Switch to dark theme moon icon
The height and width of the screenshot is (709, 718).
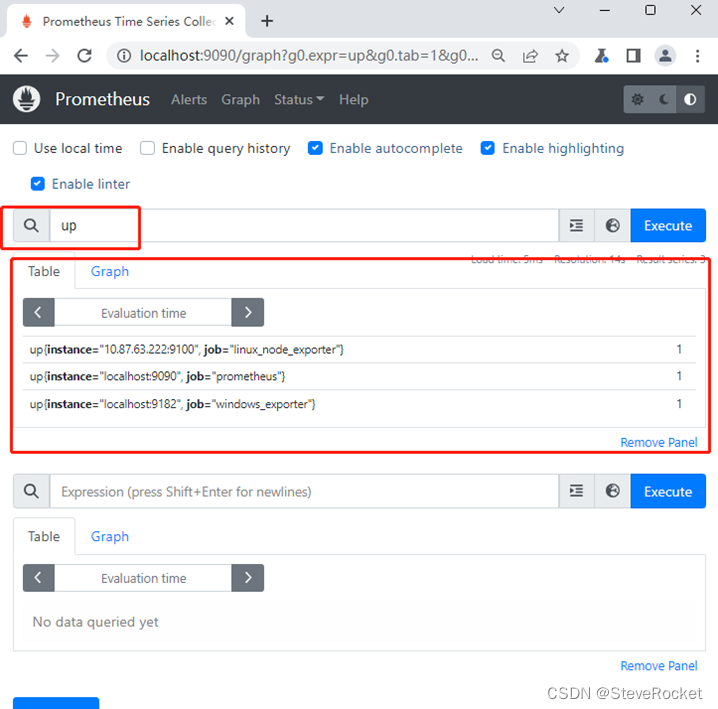[x=664, y=99]
